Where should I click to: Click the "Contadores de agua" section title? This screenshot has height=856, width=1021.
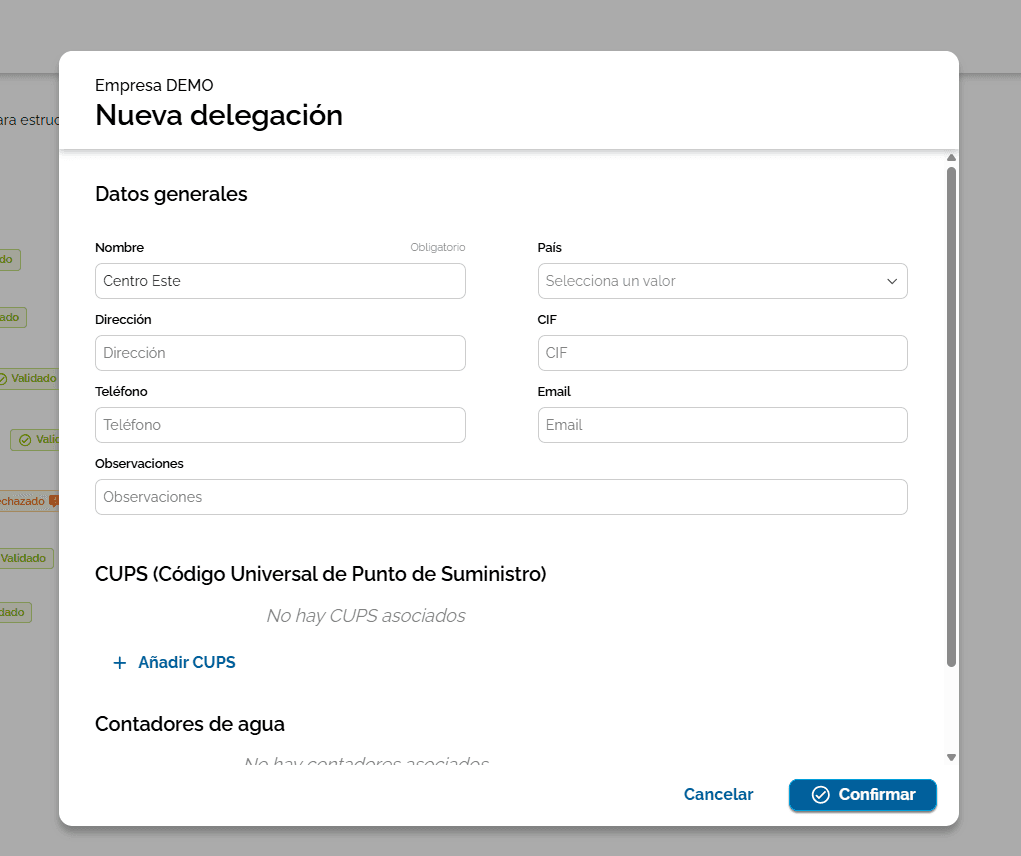point(189,724)
